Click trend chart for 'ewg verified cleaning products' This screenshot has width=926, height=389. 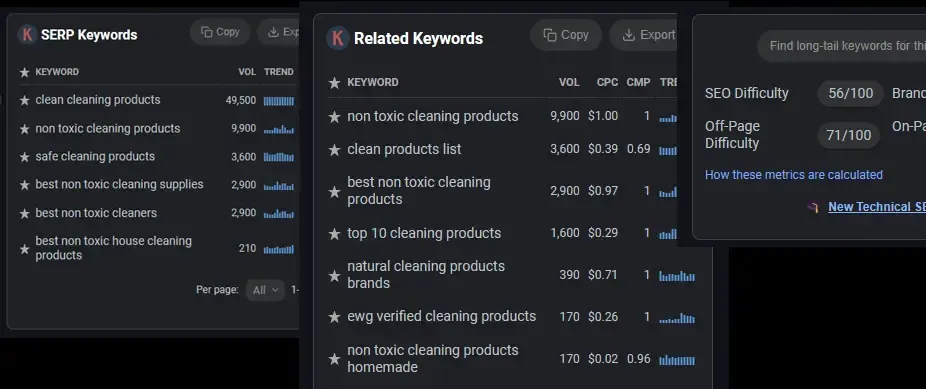(677, 318)
